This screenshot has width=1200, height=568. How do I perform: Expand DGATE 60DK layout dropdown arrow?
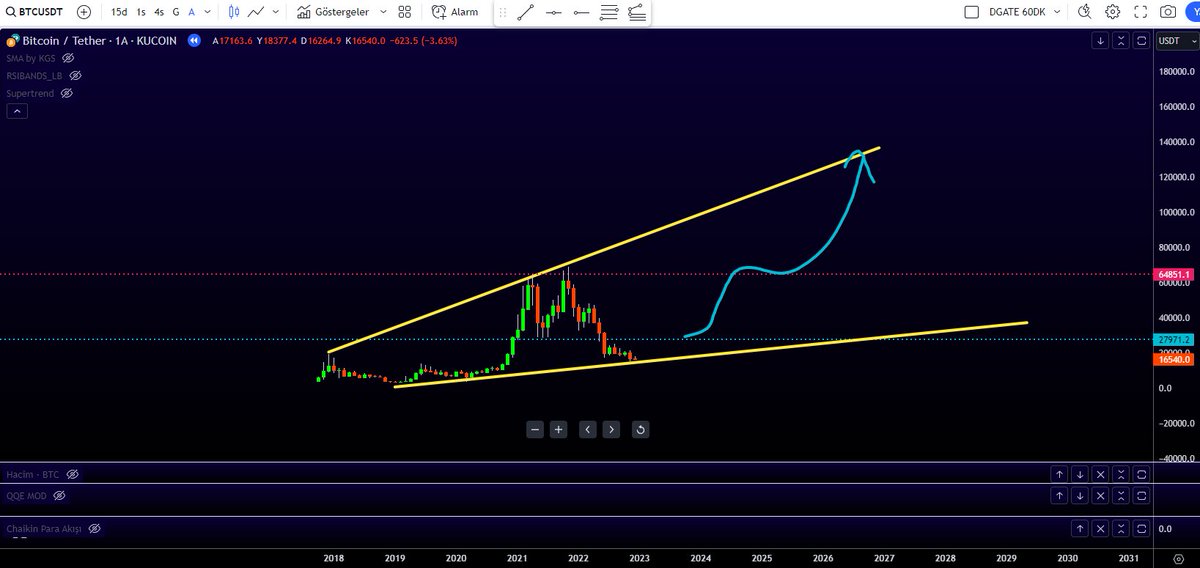point(1056,12)
